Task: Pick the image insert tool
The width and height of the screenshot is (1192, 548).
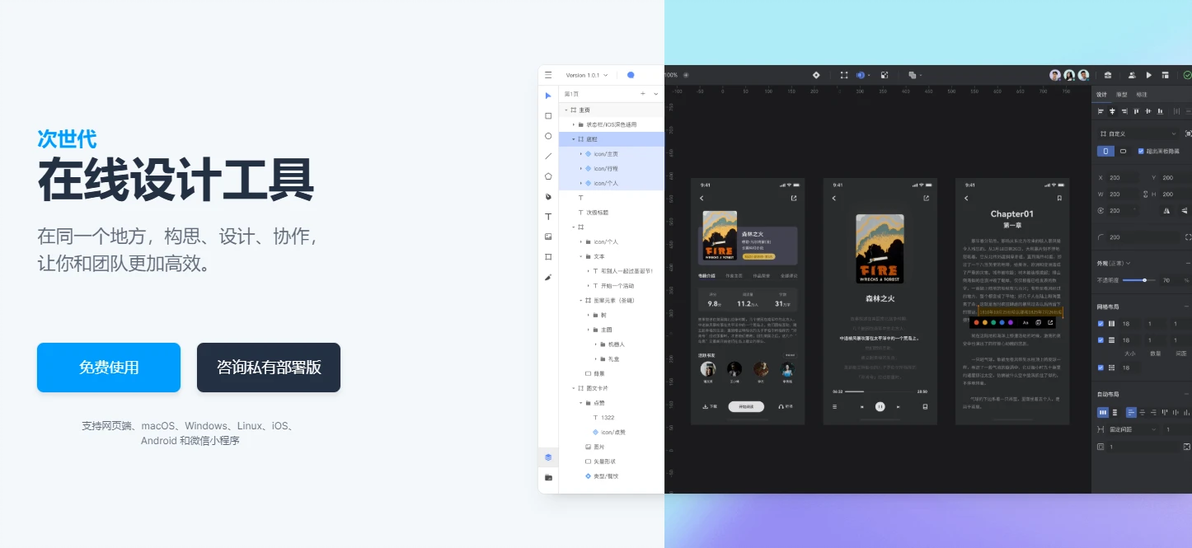Action: [548, 237]
